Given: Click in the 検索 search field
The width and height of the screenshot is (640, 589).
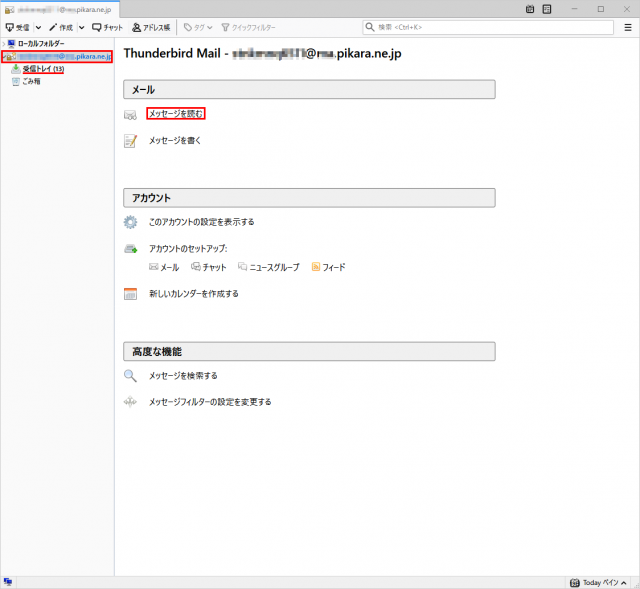Looking at the screenshot, I should (490, 27).
